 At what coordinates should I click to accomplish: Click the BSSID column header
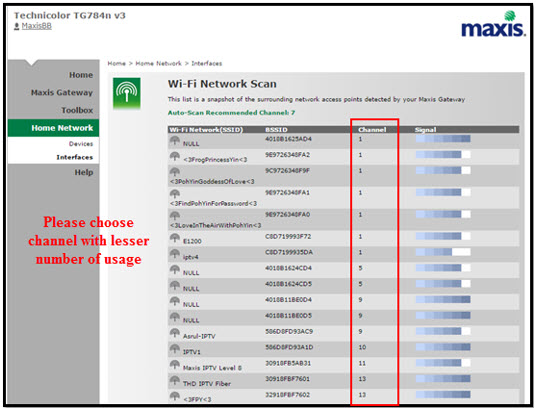pos(276,130)
